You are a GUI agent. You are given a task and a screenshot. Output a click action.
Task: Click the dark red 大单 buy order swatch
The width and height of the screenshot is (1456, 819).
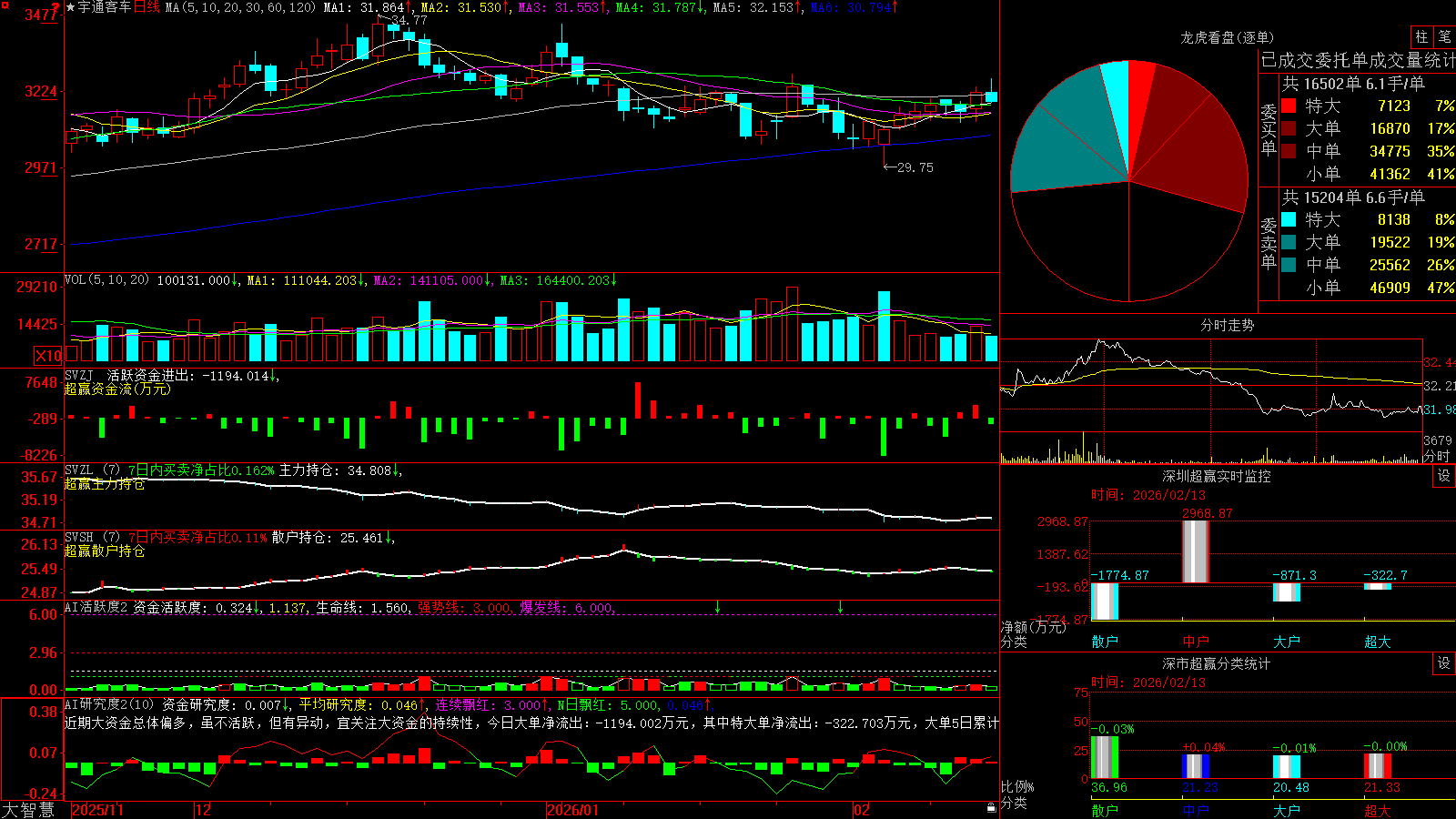(1289, 128)
